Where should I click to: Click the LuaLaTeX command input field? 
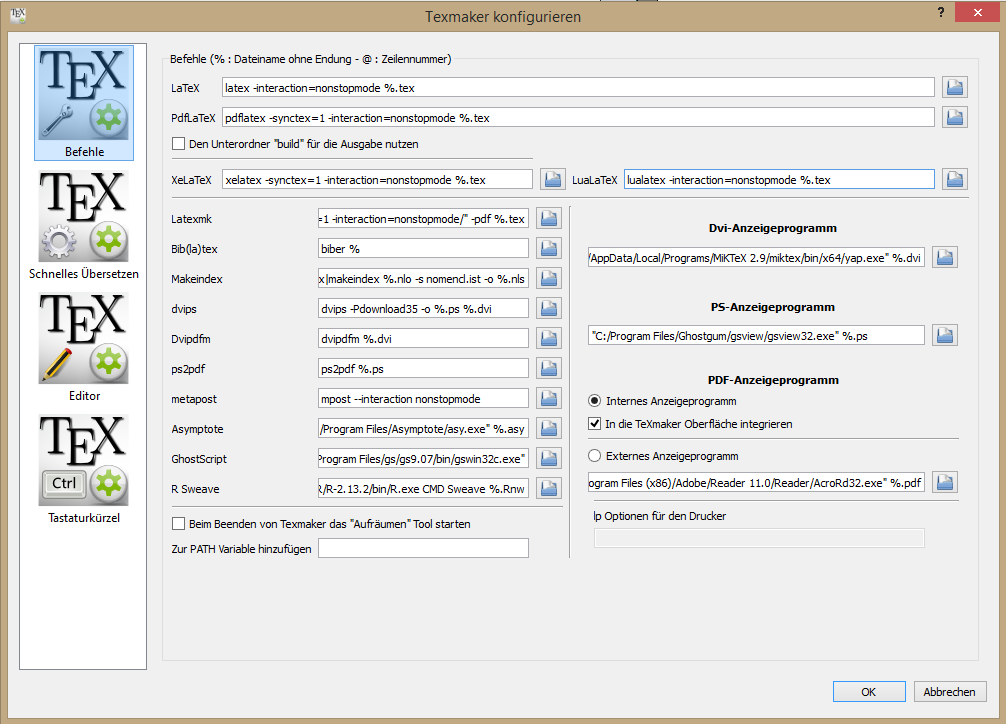pyautogui.click(x=779, y=180)
